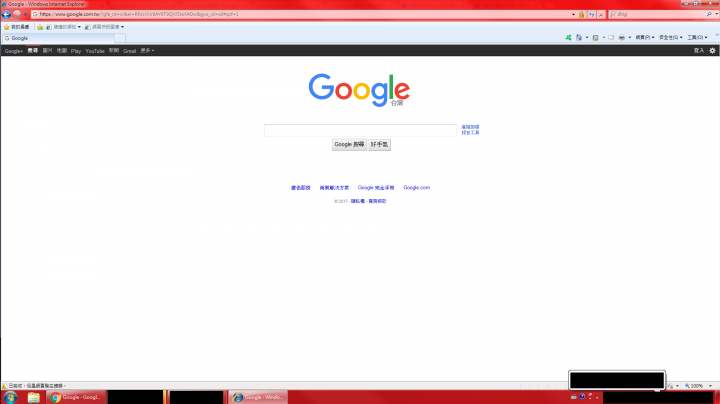Screen dimensions: 720x404
Task: Click the Bing search box
Action: pyautogui.click(x=660, y=14)
